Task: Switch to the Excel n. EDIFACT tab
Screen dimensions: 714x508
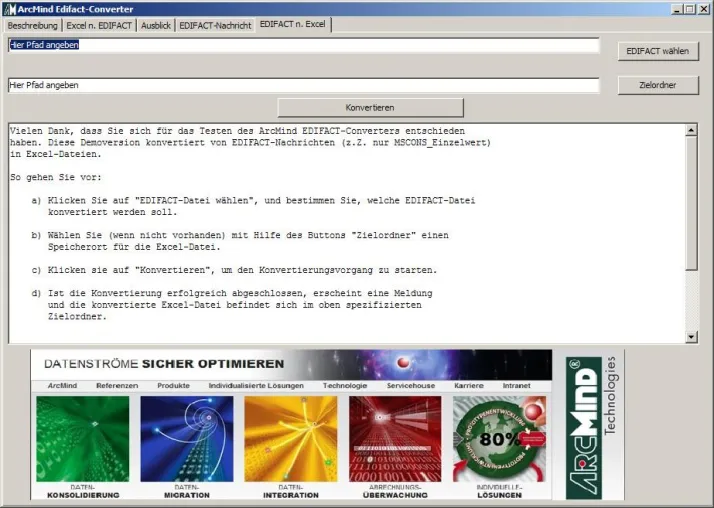Action: click(99, 25)
